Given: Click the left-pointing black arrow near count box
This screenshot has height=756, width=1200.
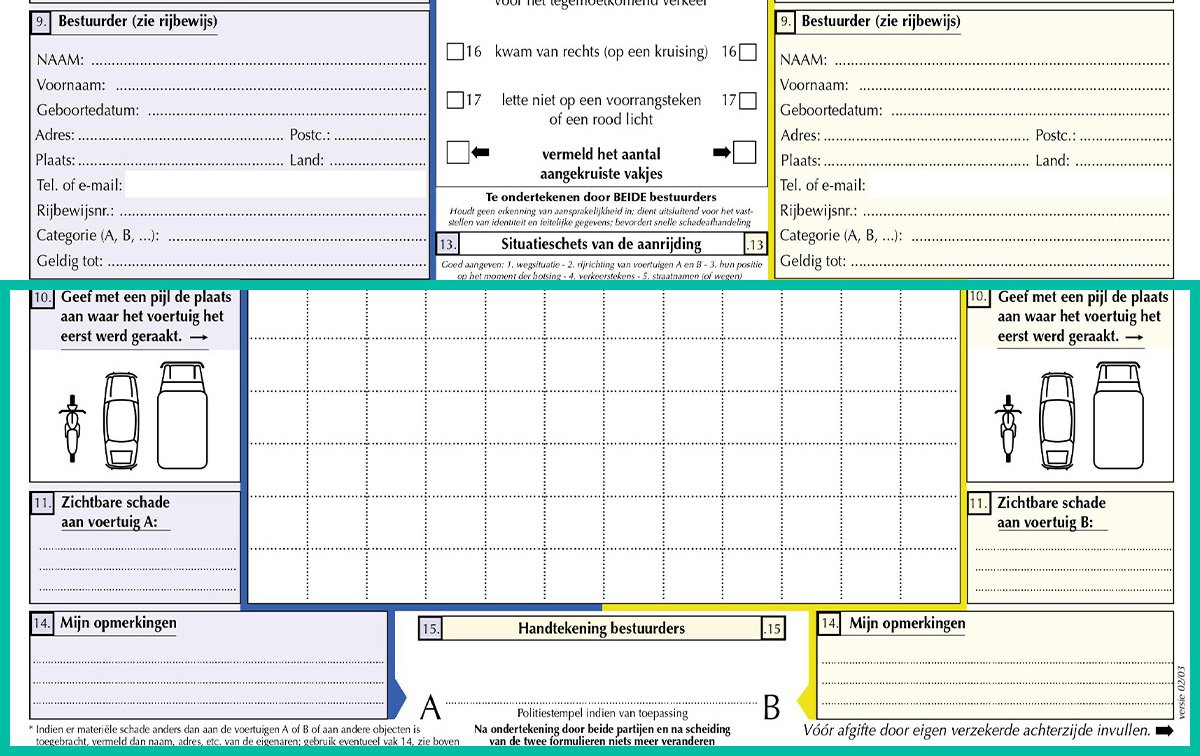Looking at the screenshot, I should click(480, 152).
